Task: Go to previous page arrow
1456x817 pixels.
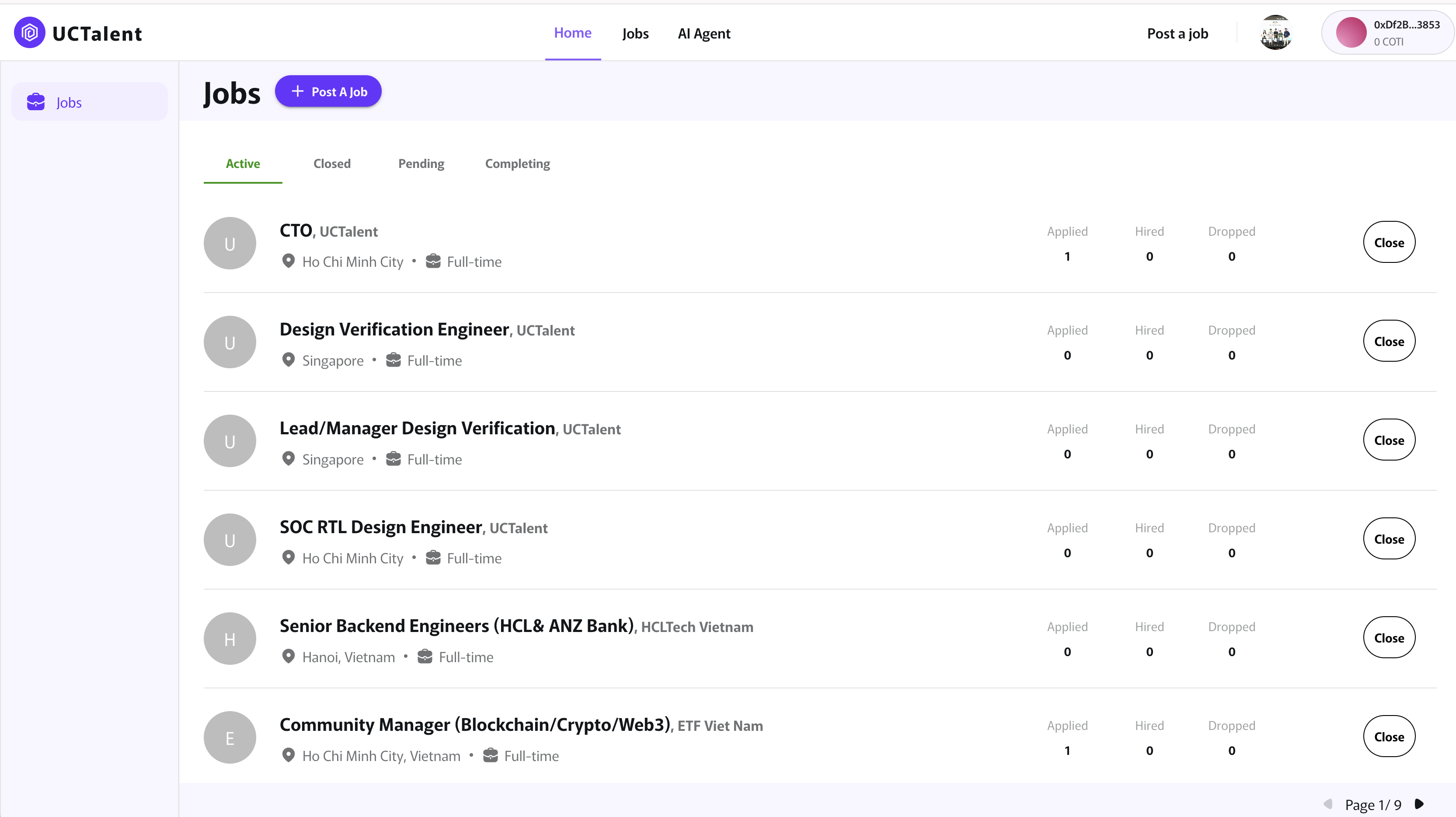Action: 1328,803
